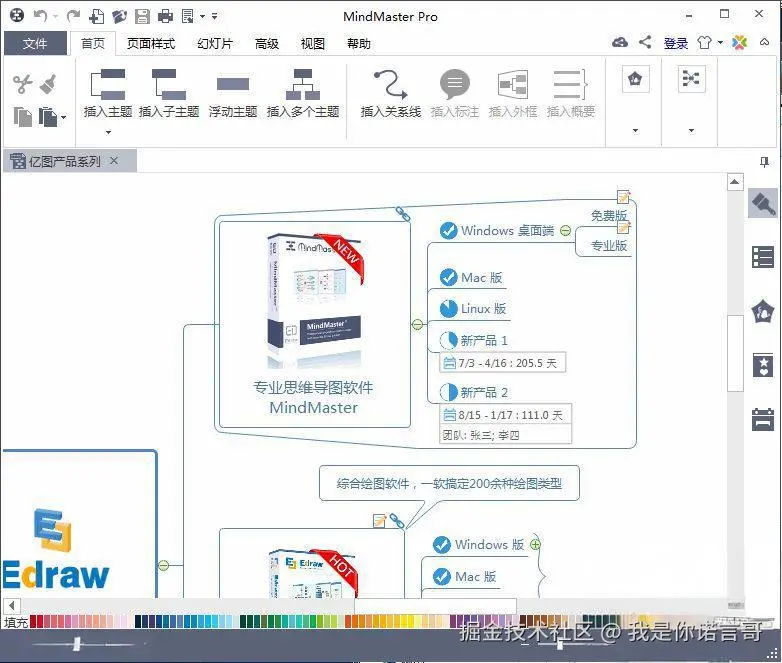Viewport: 782px width, 663px height.
Task: Collapse Windows 桌面端 node with minus button
Action: (x=565, y=230)
